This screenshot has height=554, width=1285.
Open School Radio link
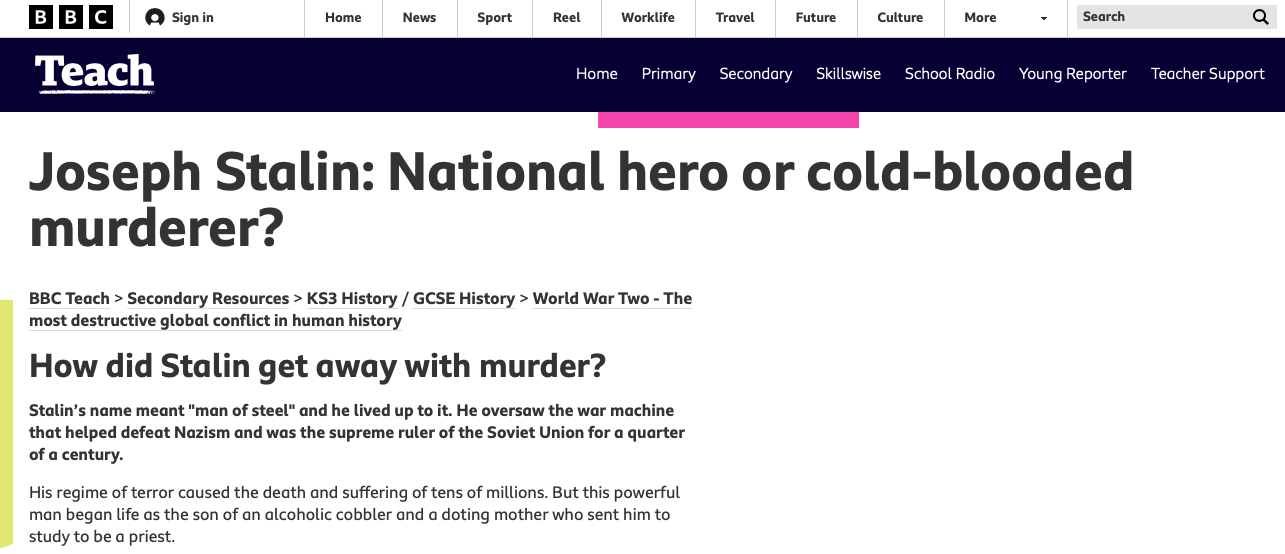tap(950, 74)
